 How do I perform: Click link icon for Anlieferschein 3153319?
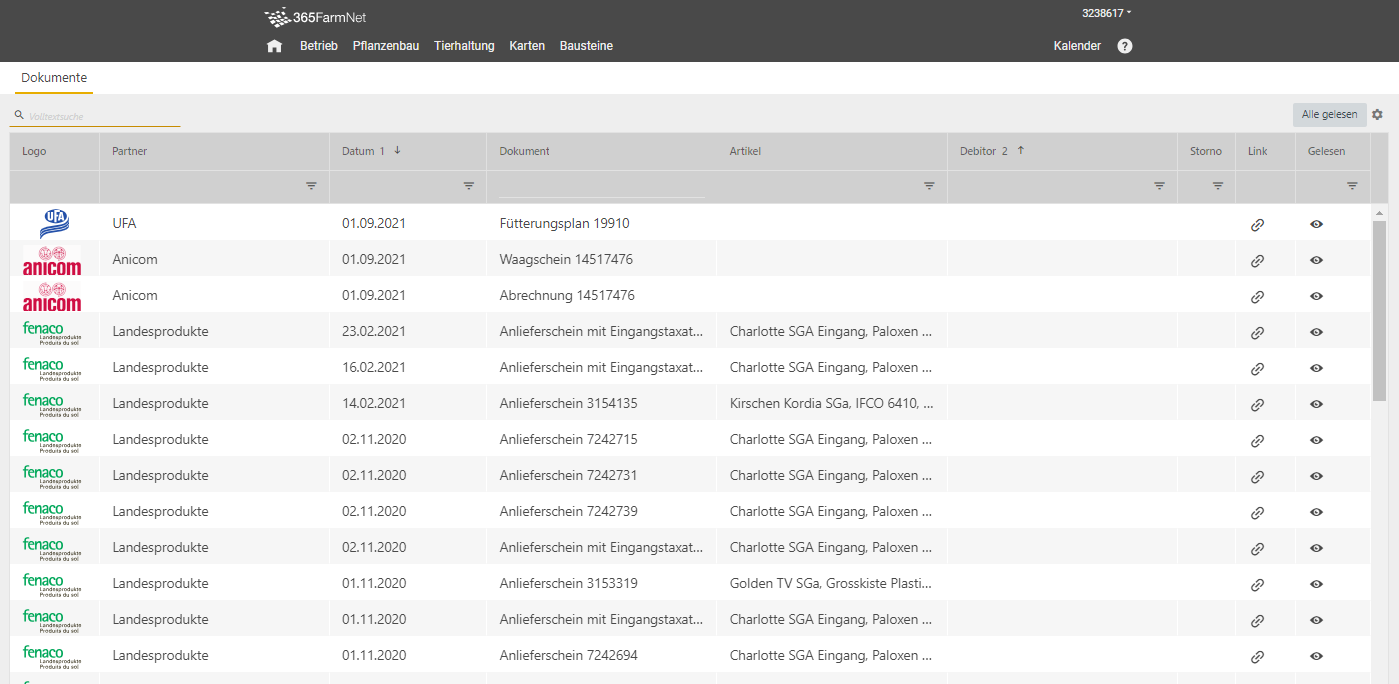click(x=1257, y=584)
